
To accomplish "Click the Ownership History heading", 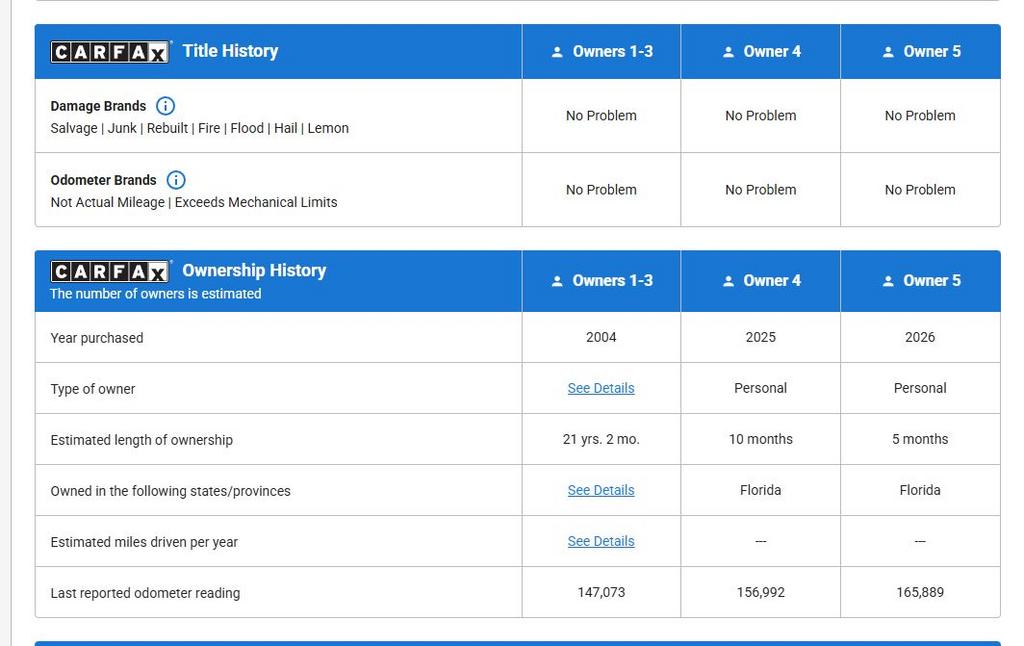I will point(254,270).
